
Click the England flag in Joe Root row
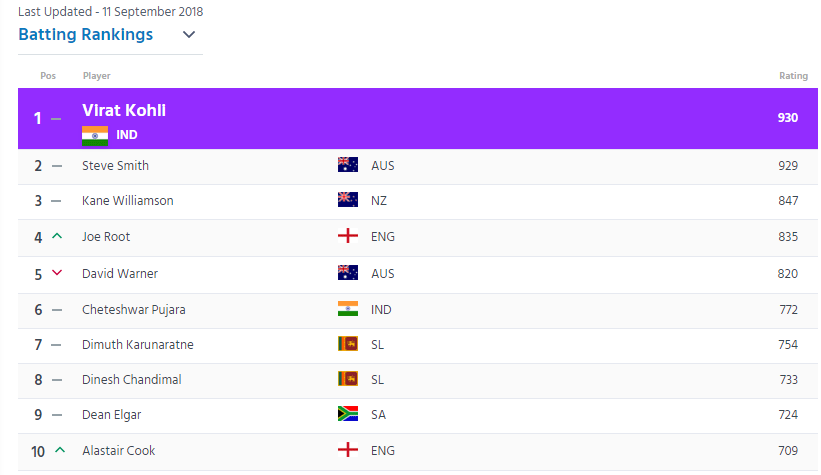pos(348,236)
